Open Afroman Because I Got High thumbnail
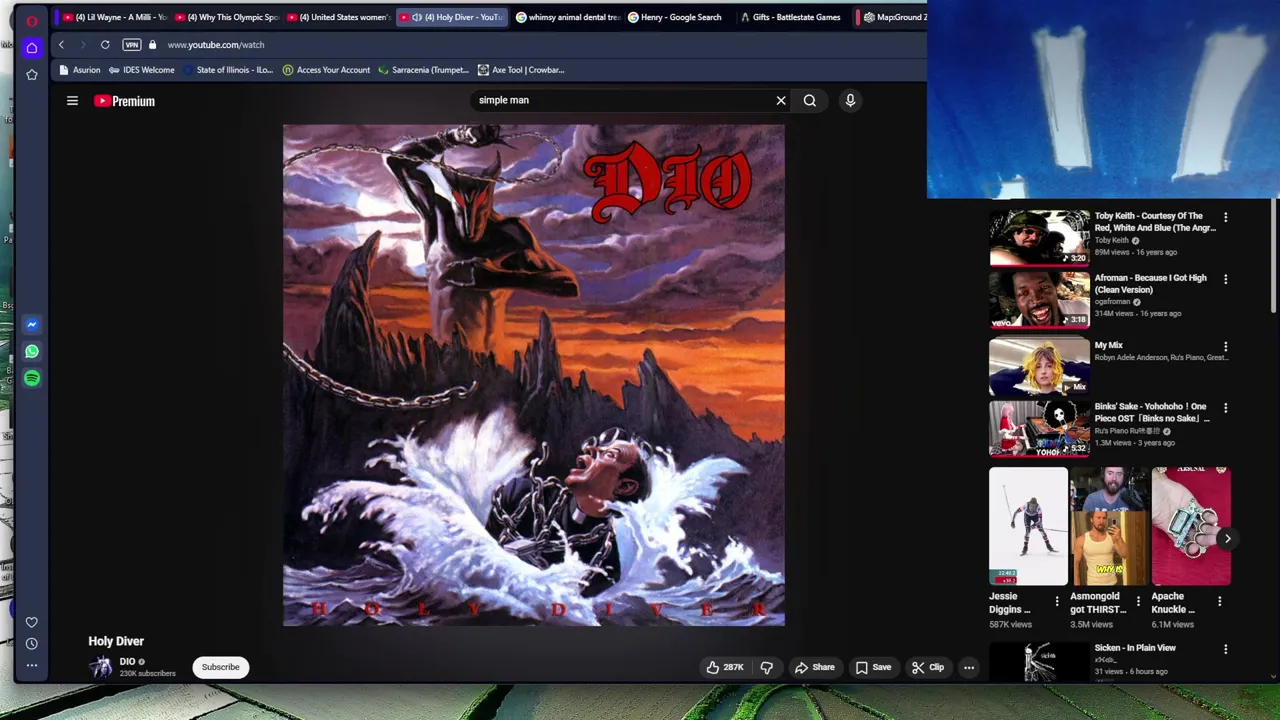 [1039, 299]
